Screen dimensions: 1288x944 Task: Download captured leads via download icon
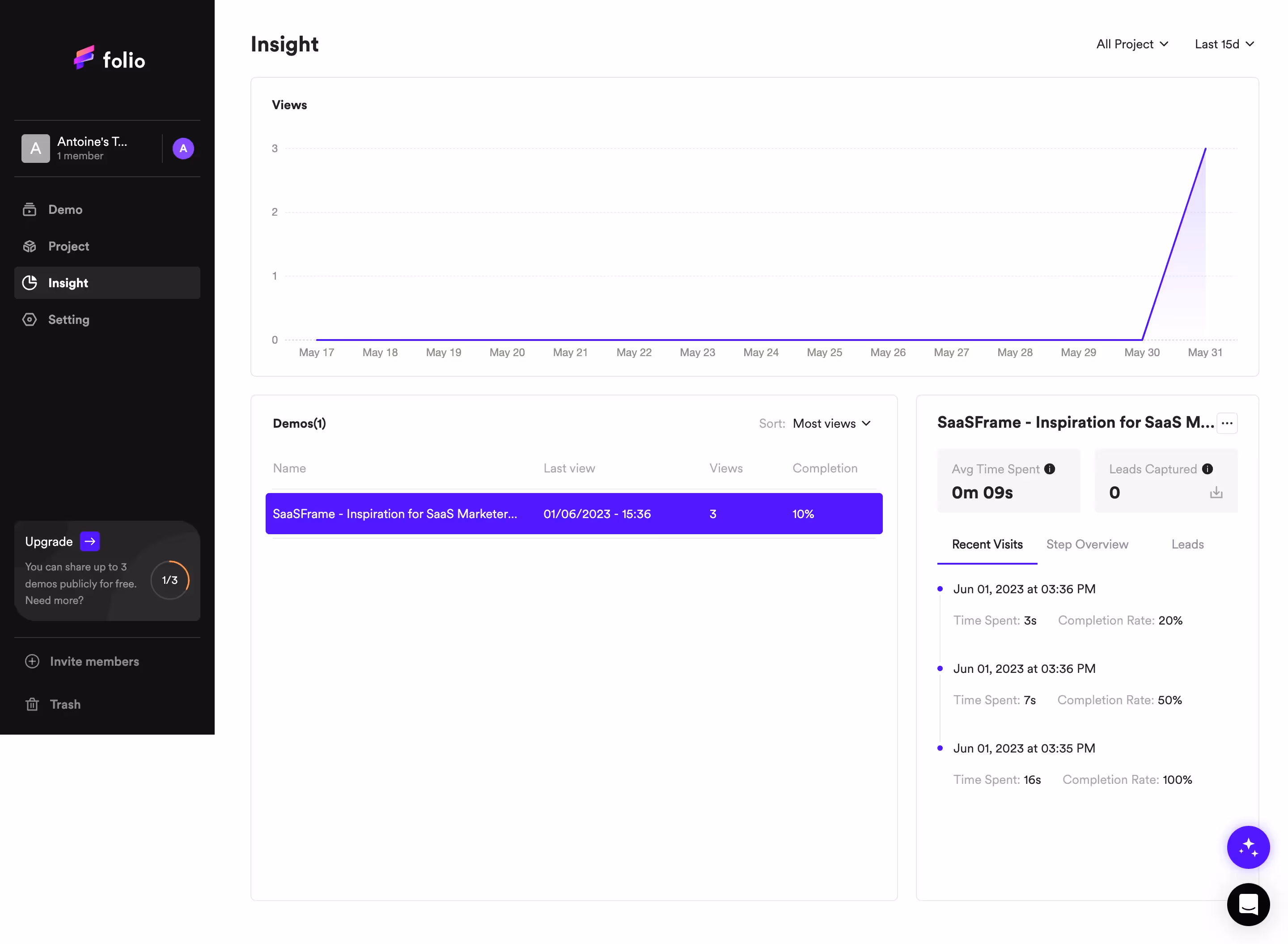1216,493
